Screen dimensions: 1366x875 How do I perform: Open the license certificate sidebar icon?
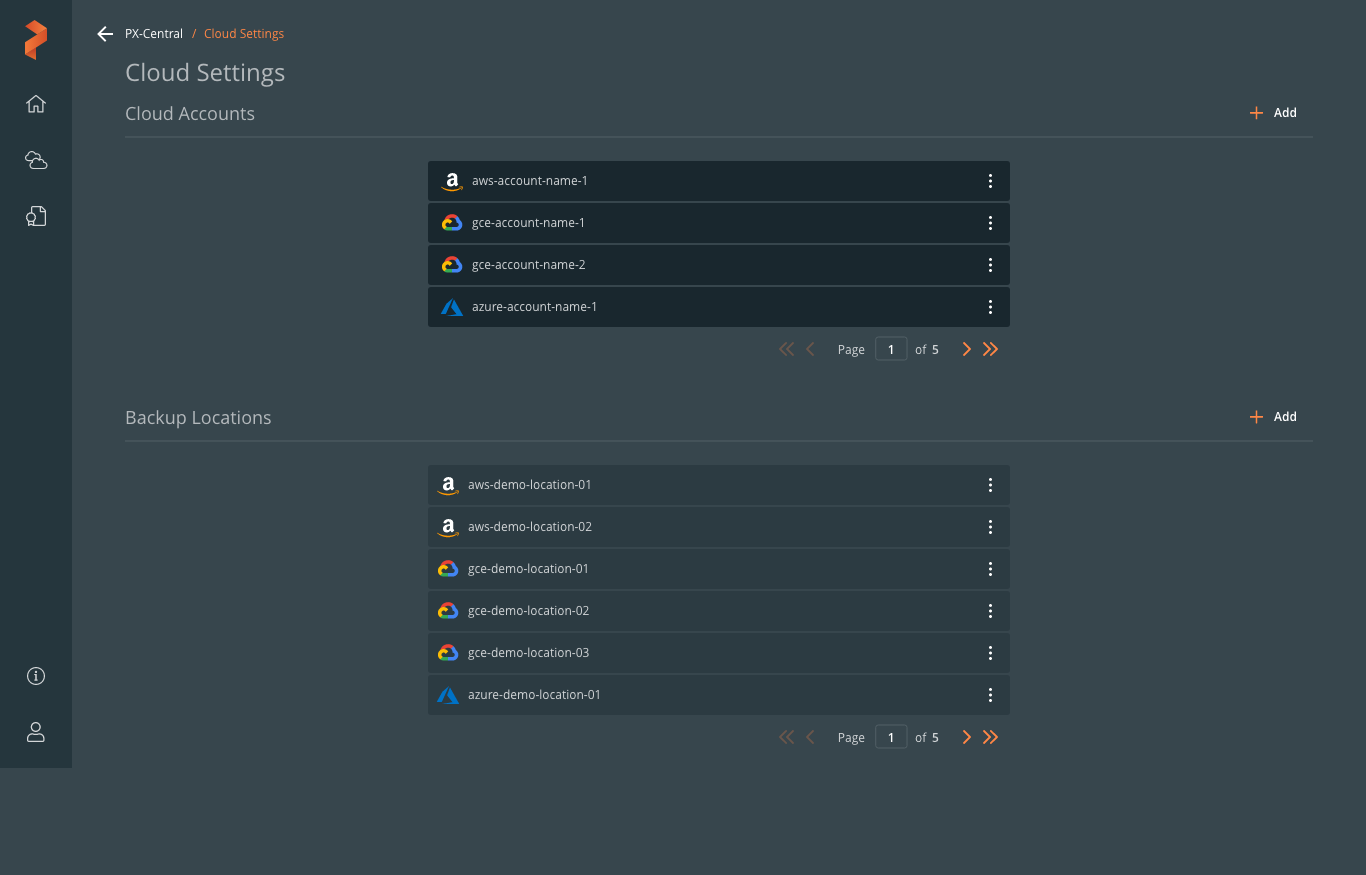click(36, 216)
